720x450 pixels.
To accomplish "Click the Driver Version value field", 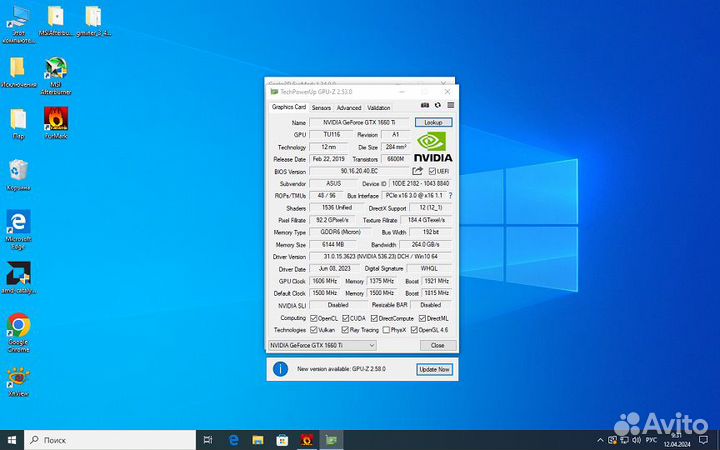I will 380,256.
